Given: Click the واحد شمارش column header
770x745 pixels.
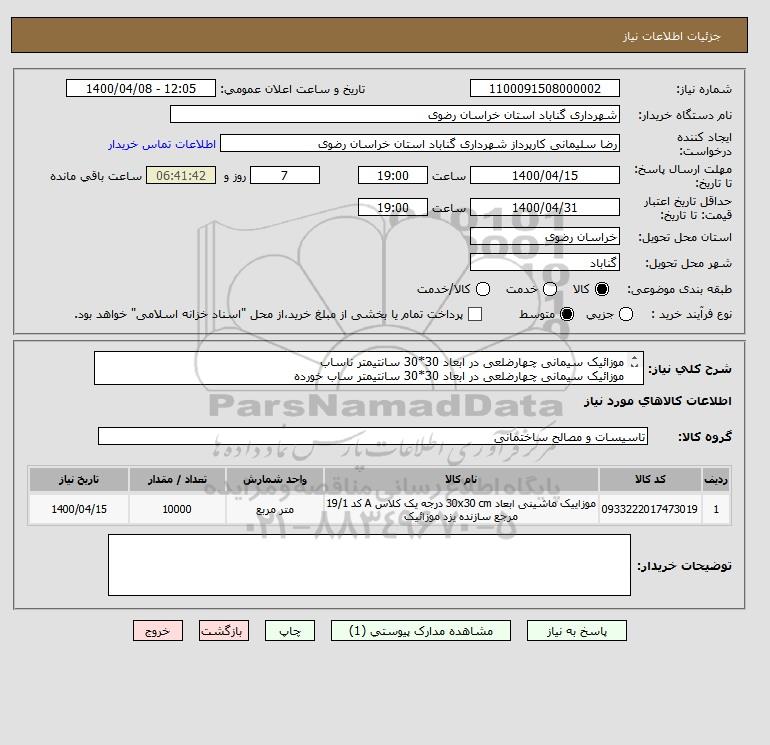Looking at the screenshot, I should click(x=275, y=479).
